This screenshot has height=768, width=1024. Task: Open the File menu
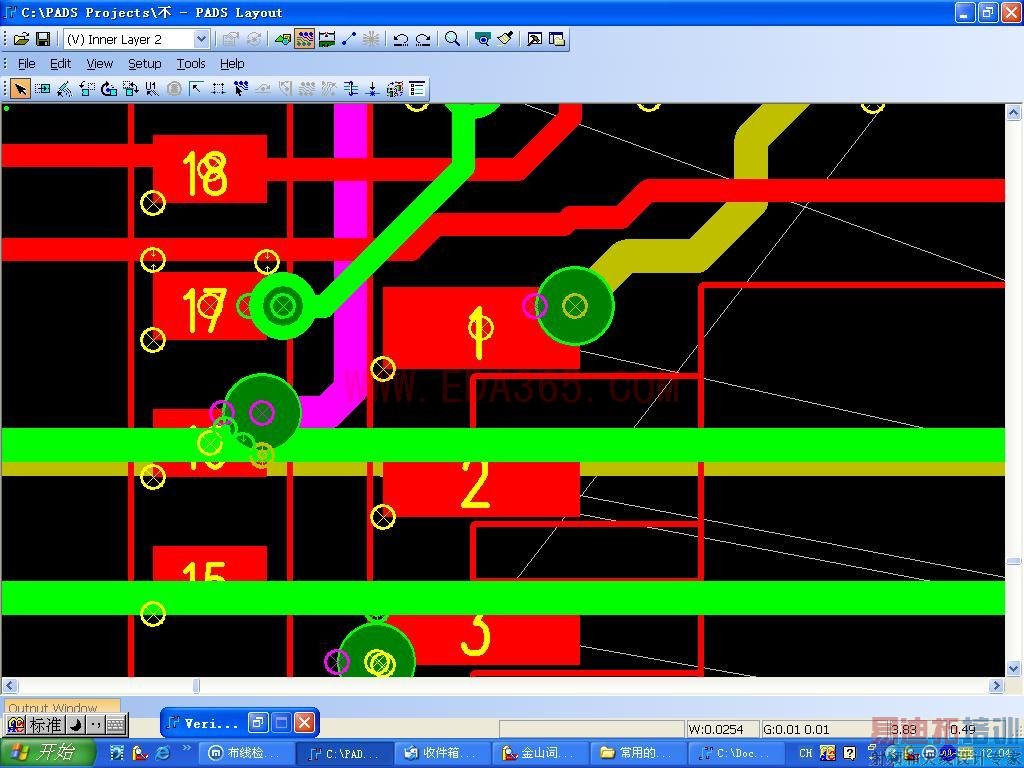[26, 63]
